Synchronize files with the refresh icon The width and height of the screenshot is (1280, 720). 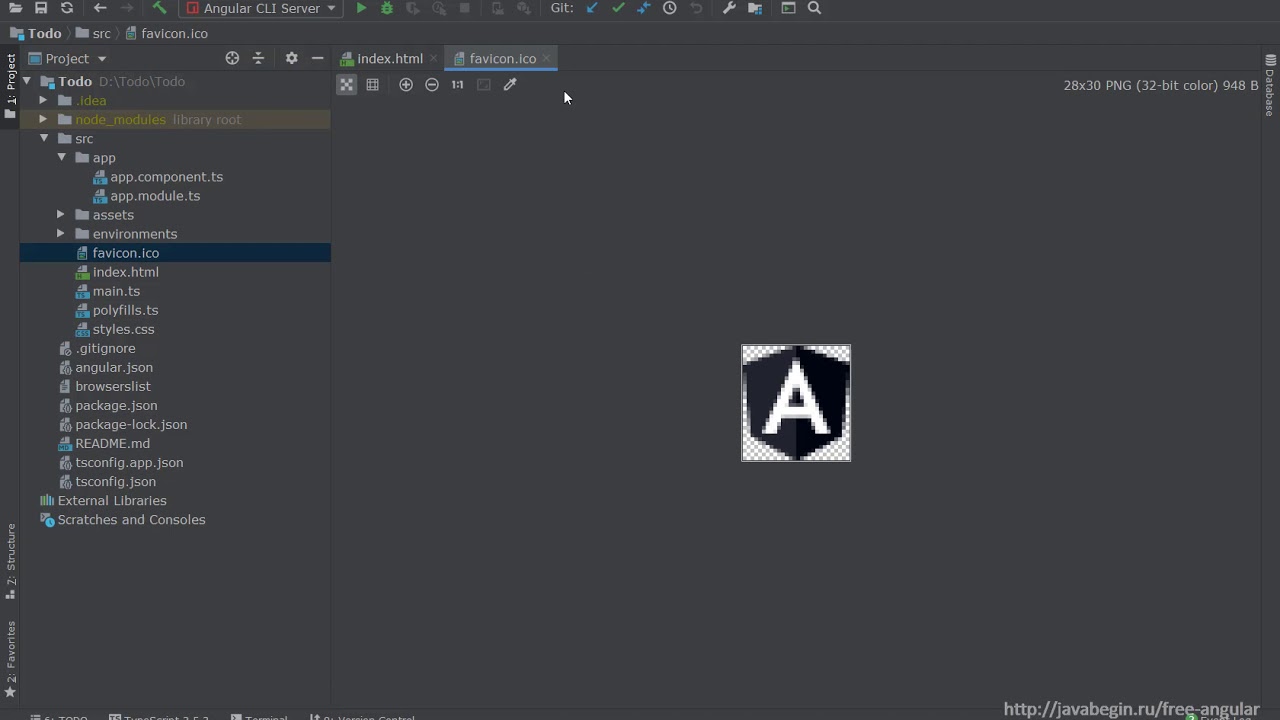click(x=67, y=8)
